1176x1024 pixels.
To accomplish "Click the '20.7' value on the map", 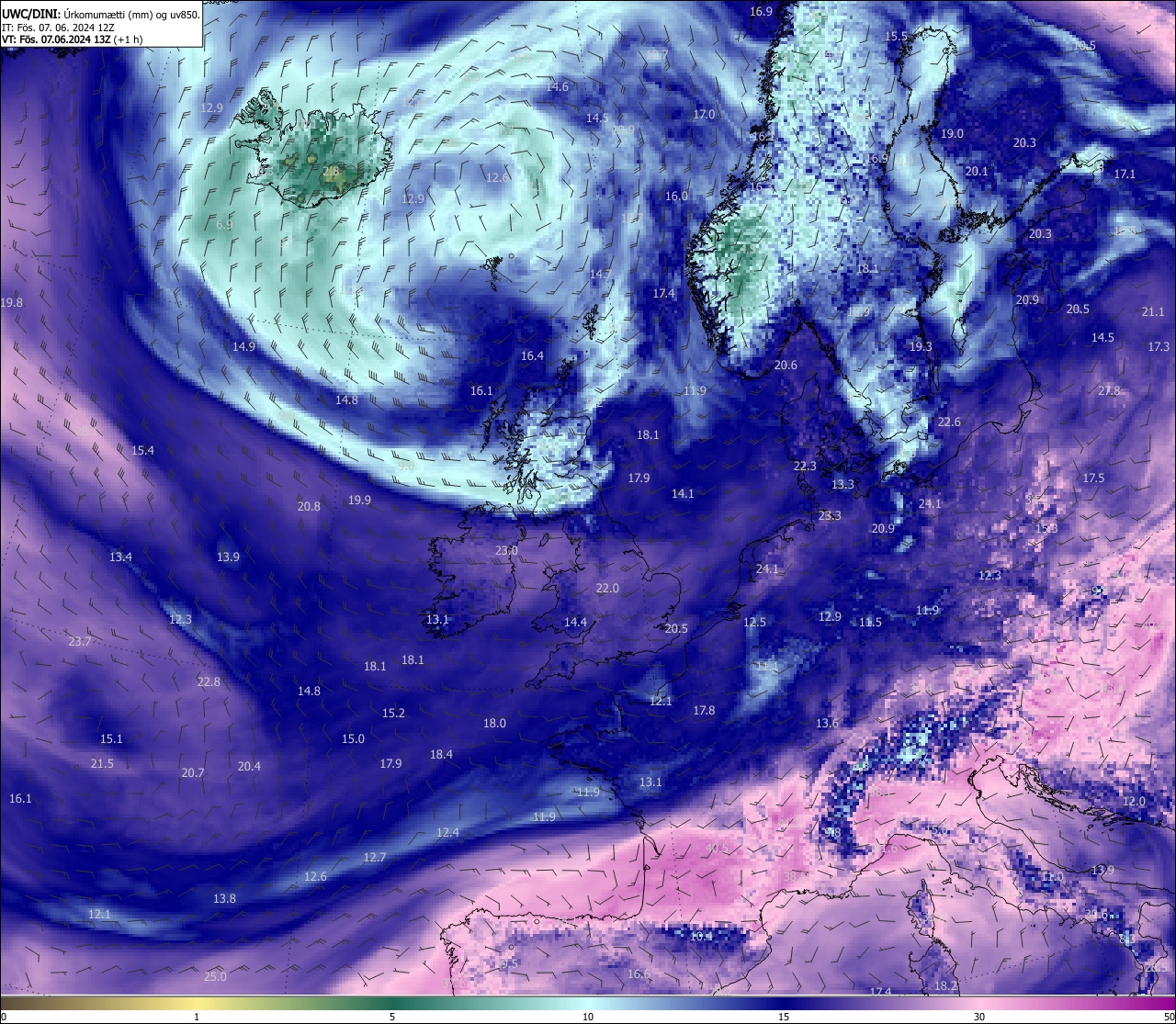I will pos(192,773).
